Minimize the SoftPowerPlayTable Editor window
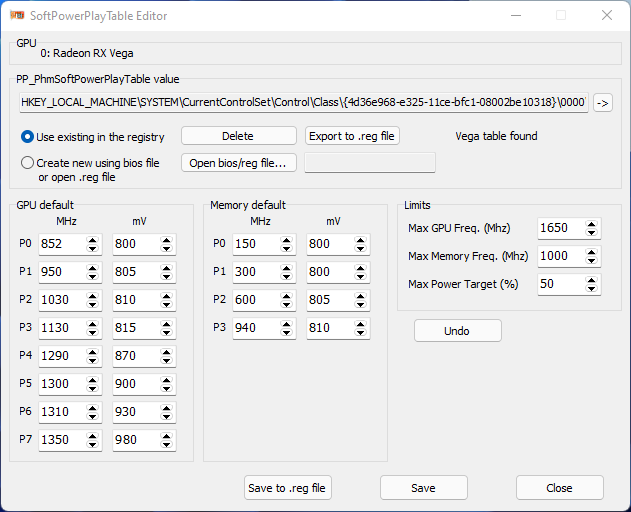 tap(516, 15)
